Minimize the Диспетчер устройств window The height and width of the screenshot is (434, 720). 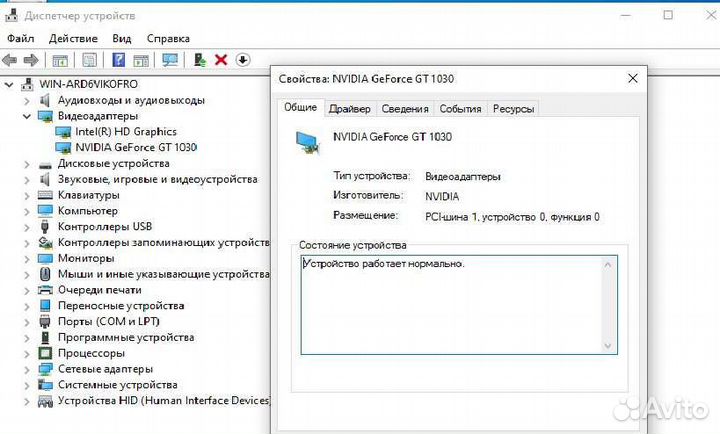point(625,16)
